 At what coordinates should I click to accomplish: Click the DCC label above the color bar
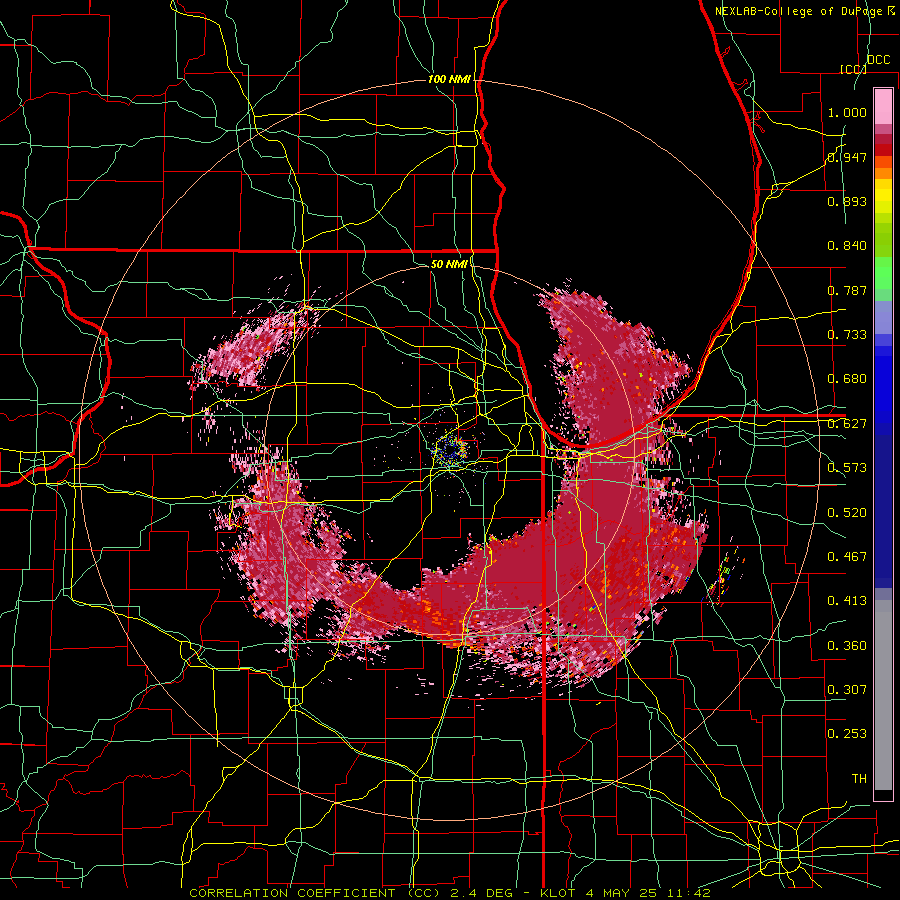point(878,60)
